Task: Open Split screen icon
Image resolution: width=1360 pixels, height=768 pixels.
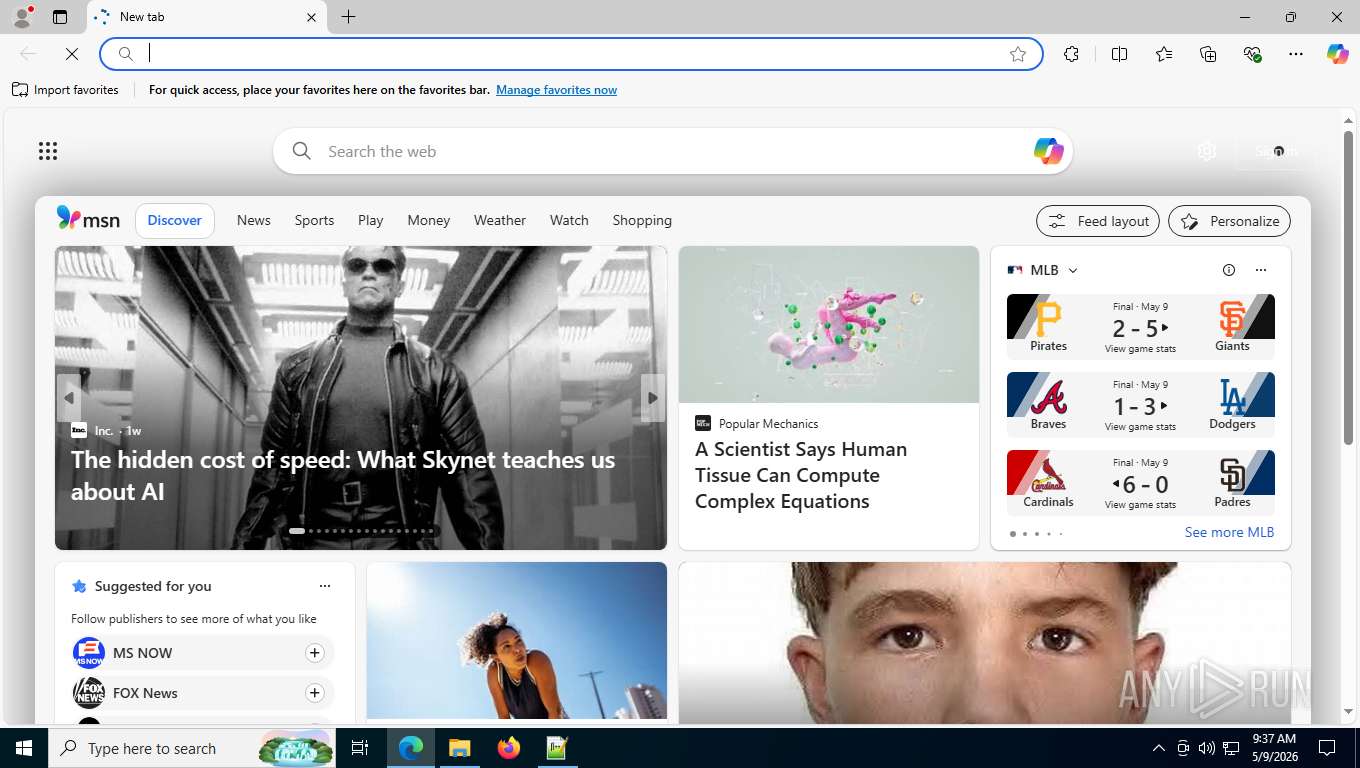Action: pos(1120,54)
